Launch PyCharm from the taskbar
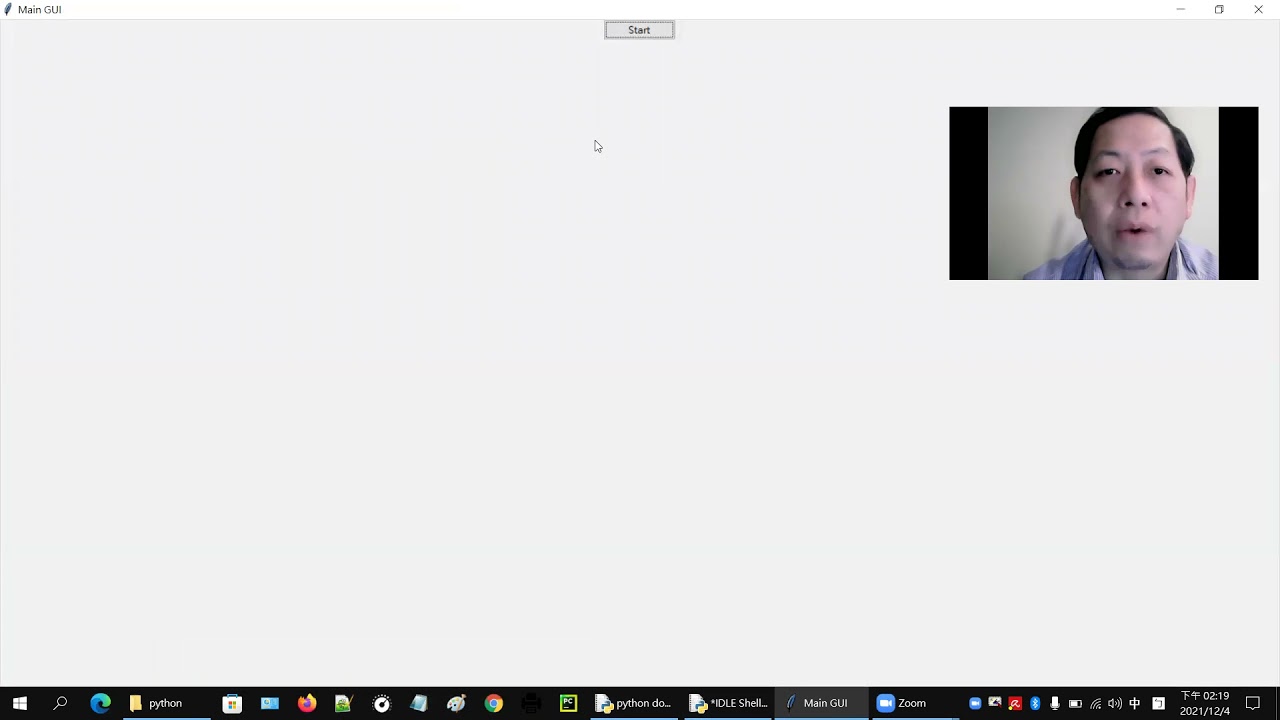1280x720 pixels. point(568,703)
